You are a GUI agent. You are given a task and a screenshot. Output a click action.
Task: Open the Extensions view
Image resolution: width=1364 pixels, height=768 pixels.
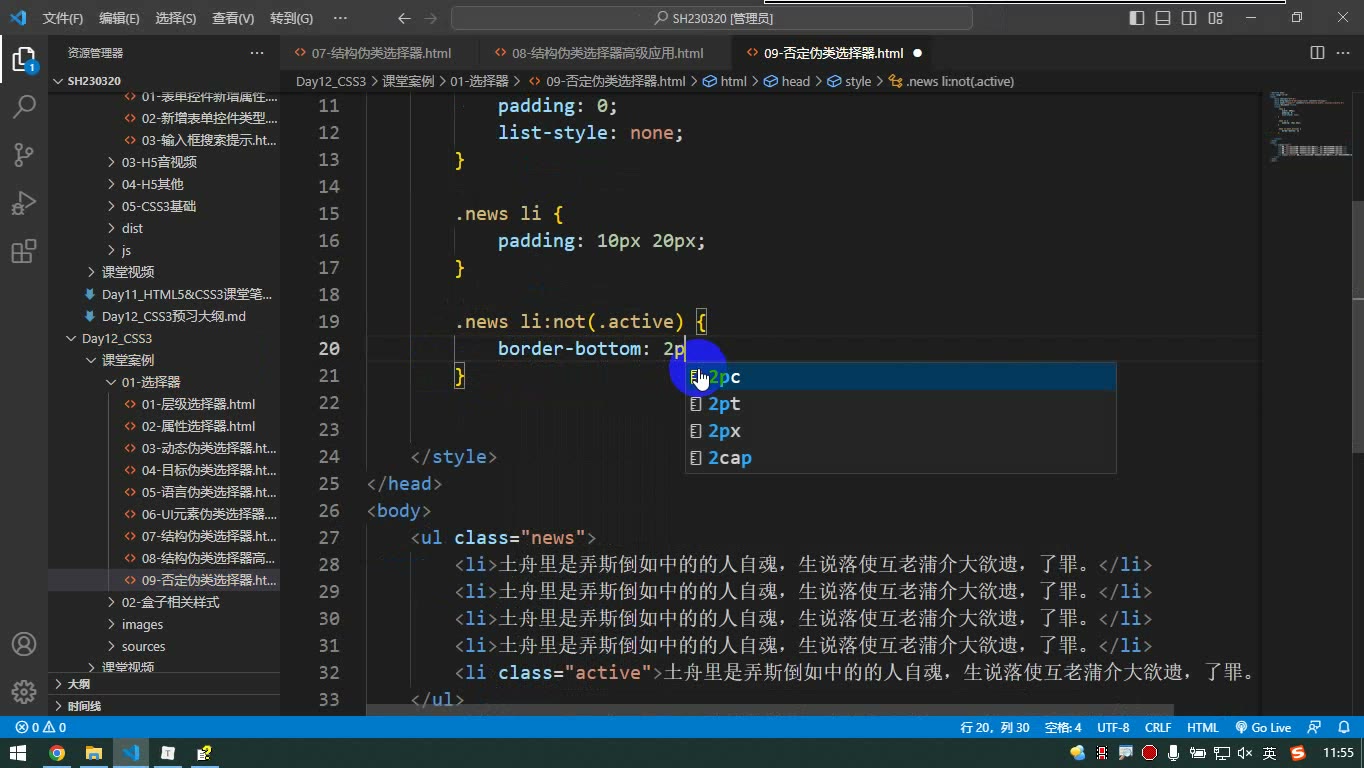24,250
